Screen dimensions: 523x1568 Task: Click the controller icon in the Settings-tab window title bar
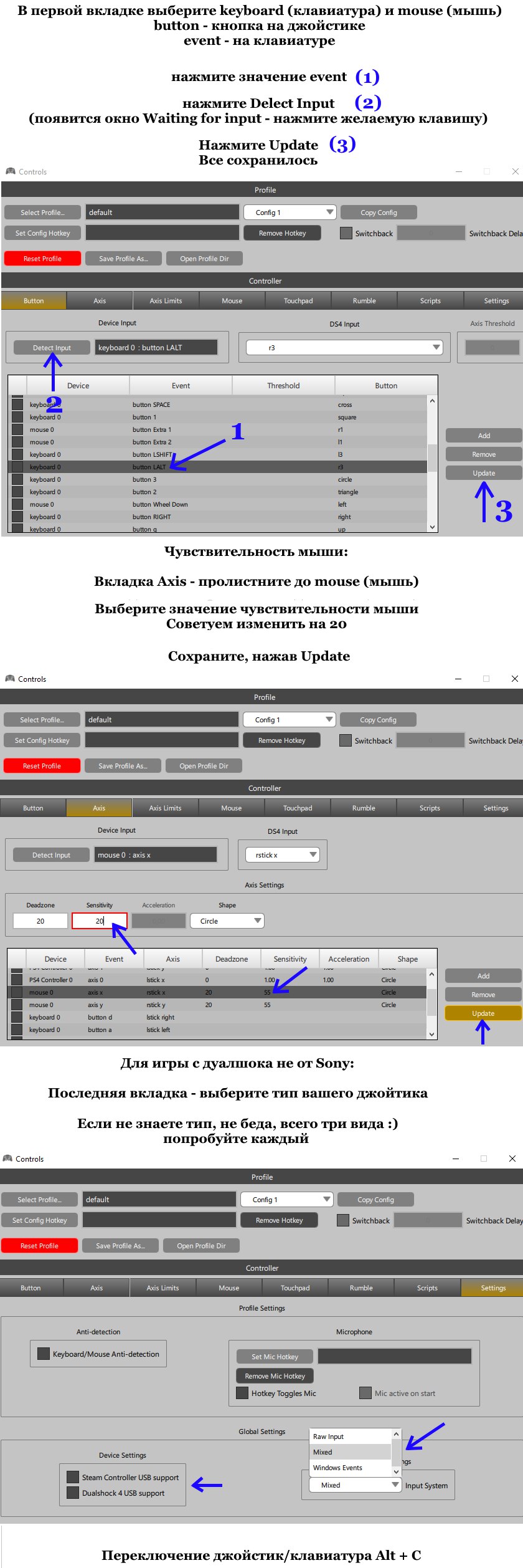[x=7, y=1159]
